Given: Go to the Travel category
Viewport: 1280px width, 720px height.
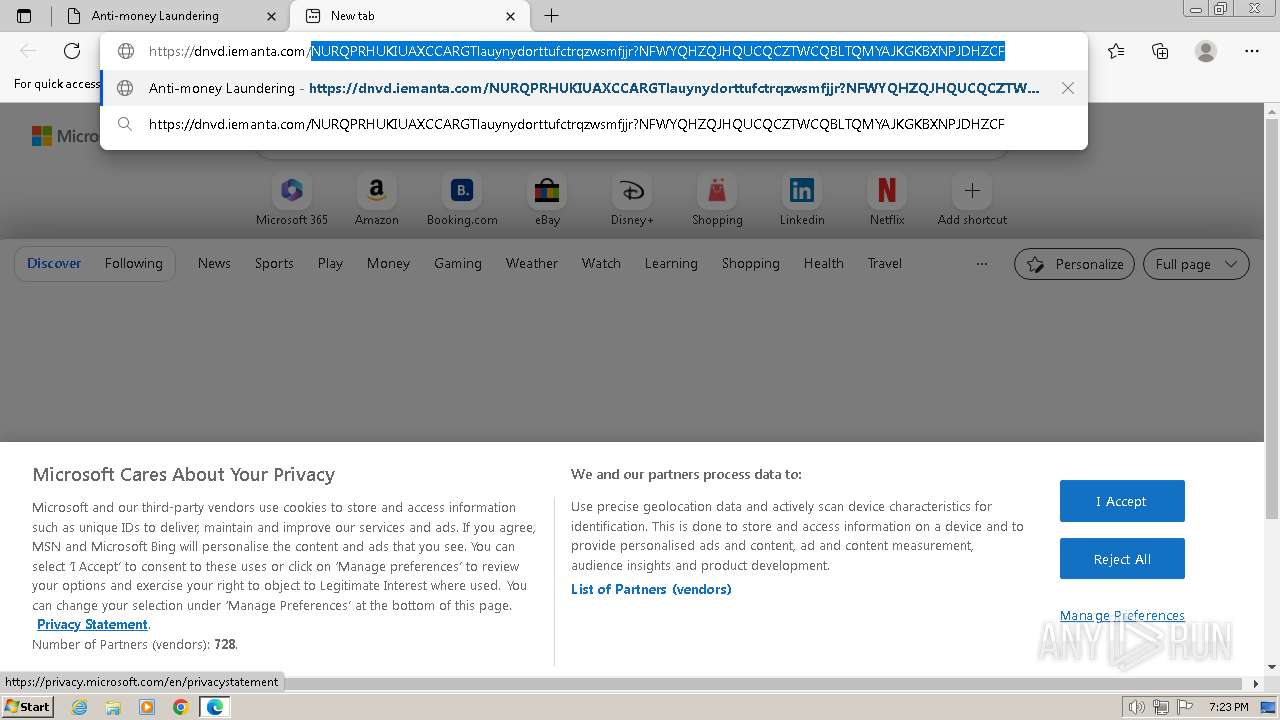Looking at the screenshot, I should click(x=885, y=263).
